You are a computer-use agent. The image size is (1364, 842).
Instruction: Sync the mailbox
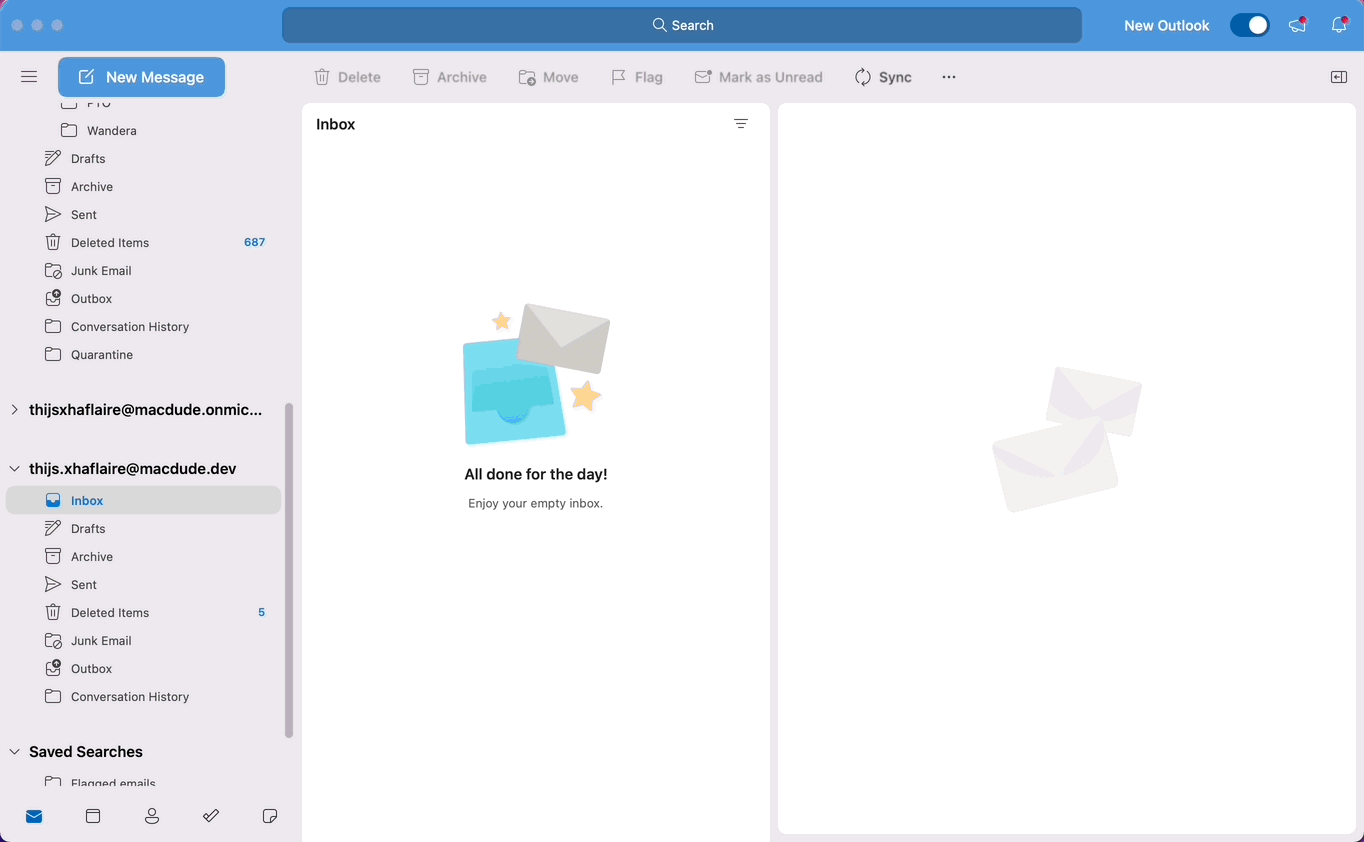coord(882,77)
